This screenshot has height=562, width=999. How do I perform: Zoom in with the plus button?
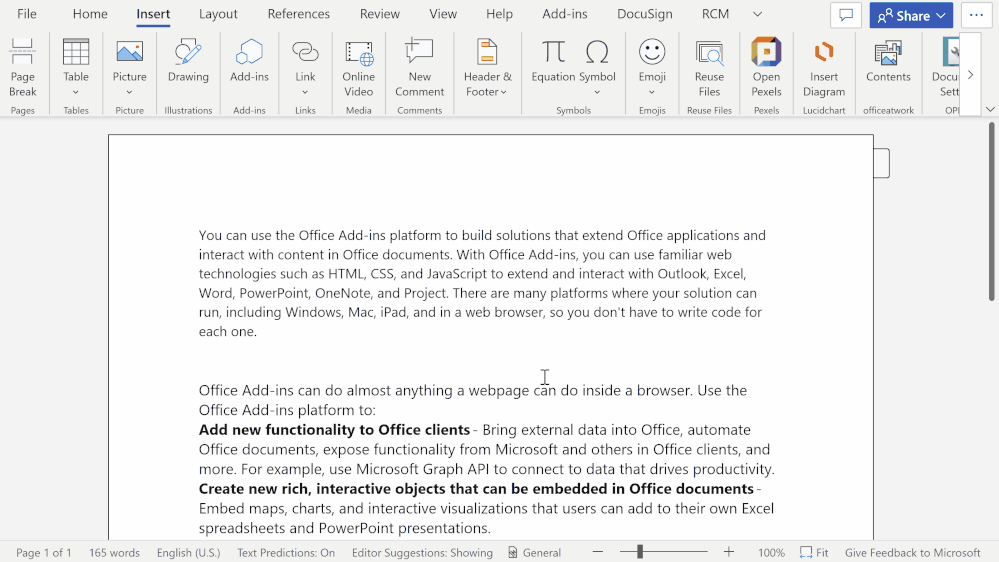pos(729,552)
